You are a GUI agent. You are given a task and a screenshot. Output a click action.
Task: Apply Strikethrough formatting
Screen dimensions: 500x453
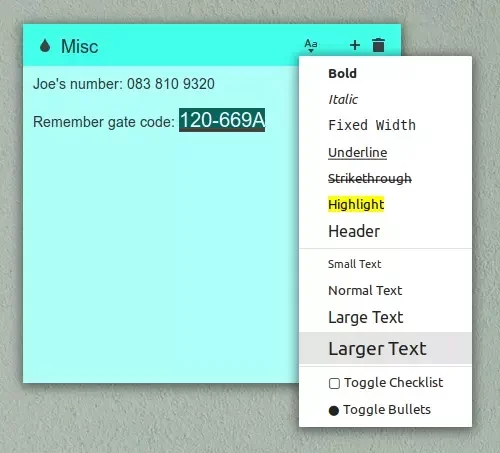385,178
